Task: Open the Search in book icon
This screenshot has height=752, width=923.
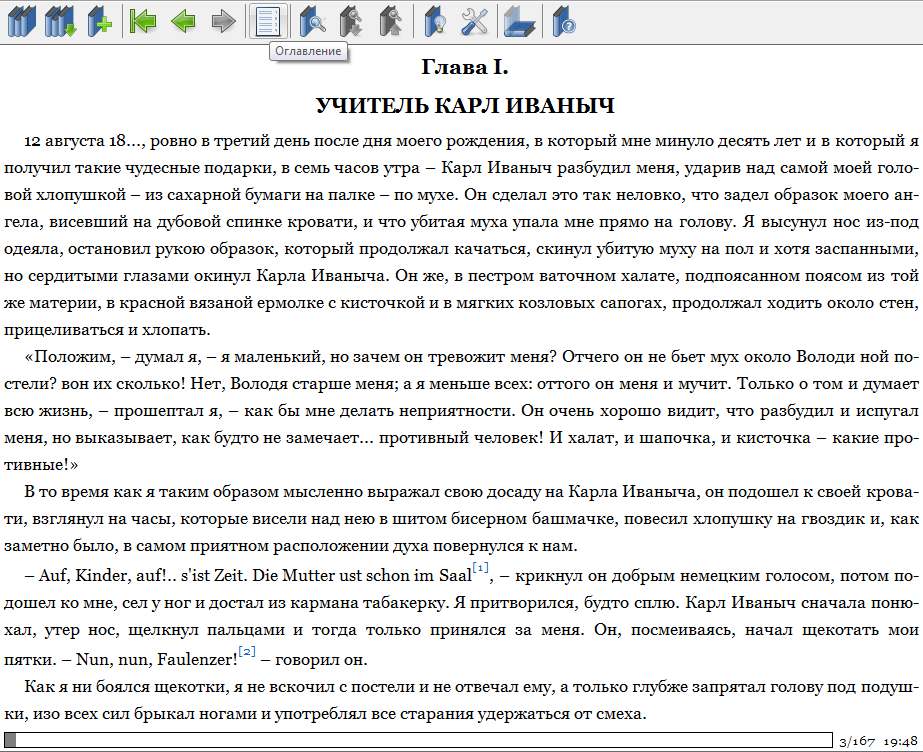Action: [313, 21]
